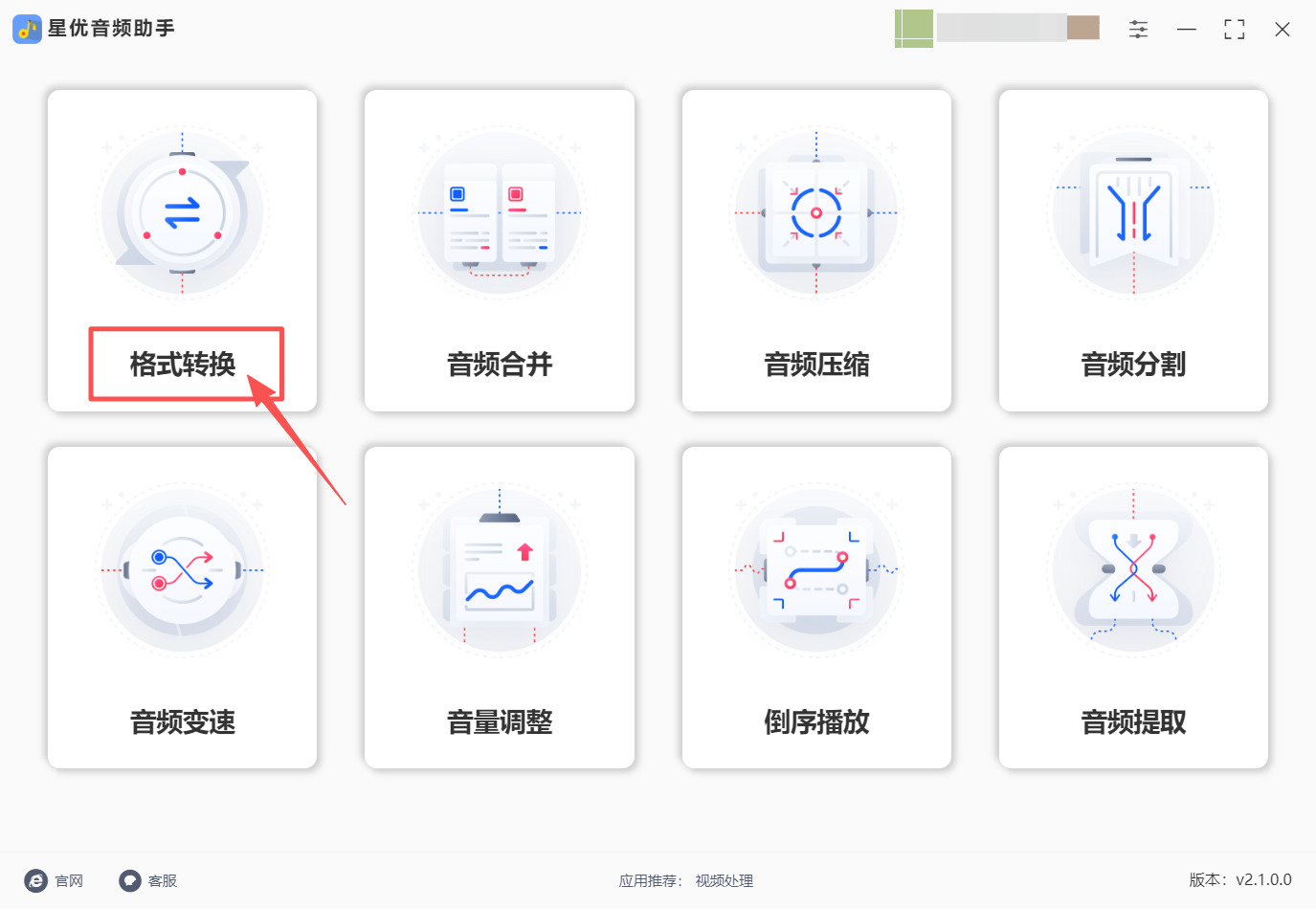Open the 音频合并 audio merge icon

500,212
